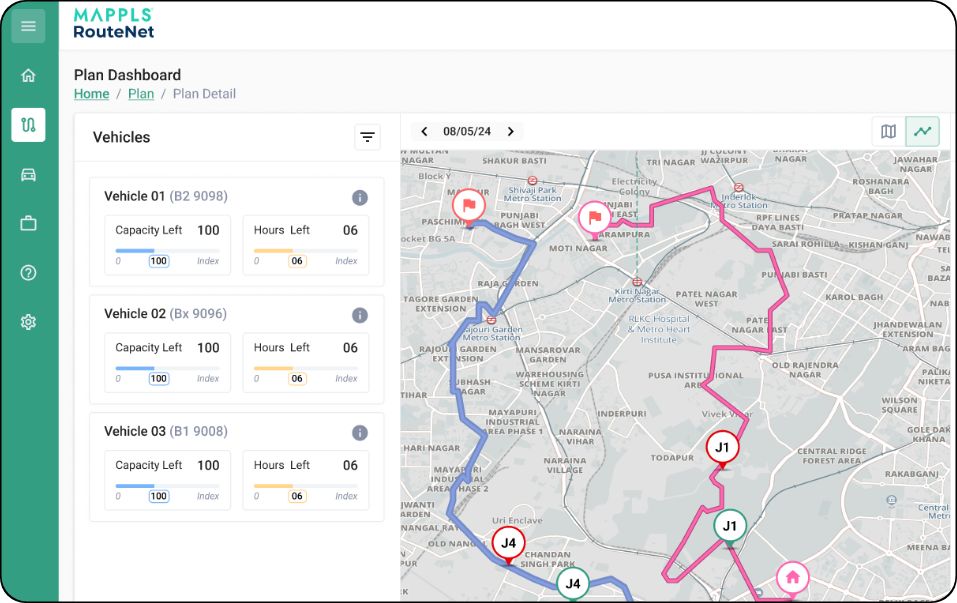Go to previous date arrow
The image size is (957, 603).
coord(424,132)
